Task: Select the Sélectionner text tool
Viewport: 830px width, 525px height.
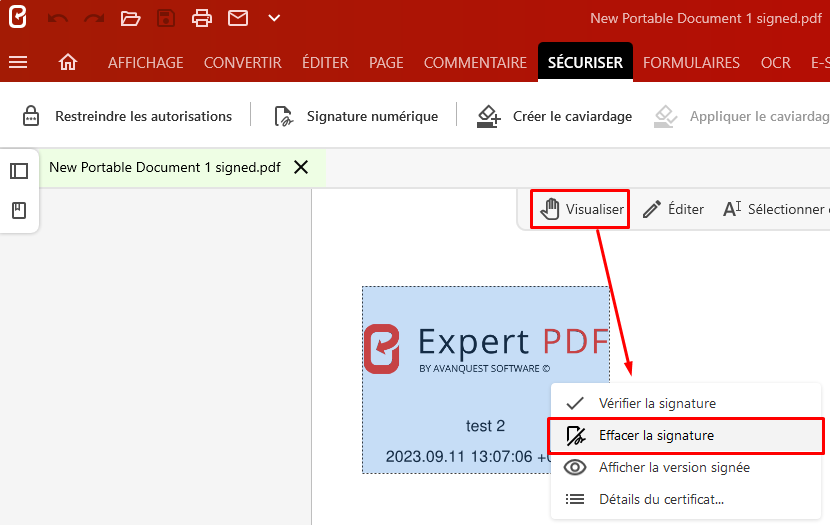Action: [775, 209]
